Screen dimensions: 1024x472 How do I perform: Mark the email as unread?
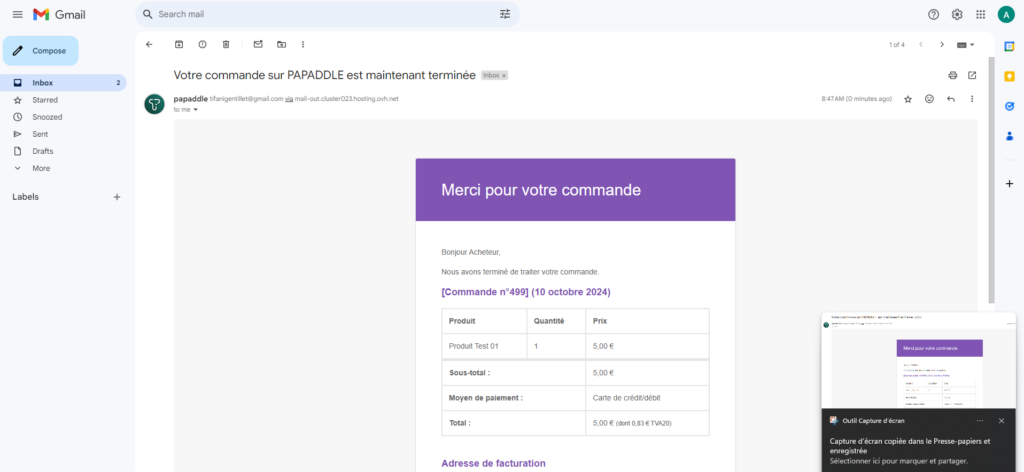257,44
